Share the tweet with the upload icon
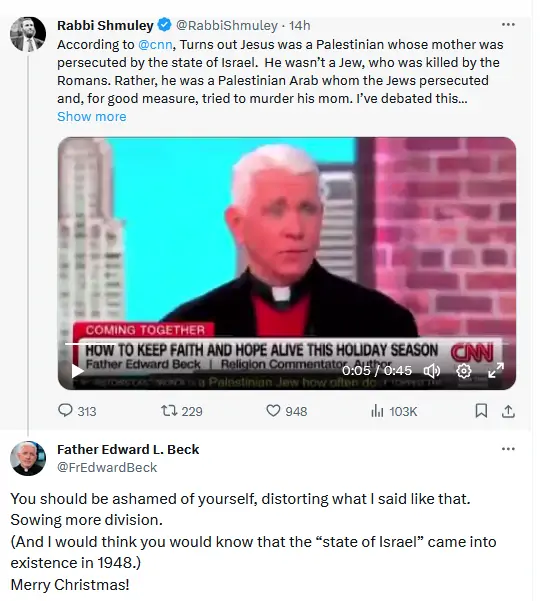 (508, 411)
